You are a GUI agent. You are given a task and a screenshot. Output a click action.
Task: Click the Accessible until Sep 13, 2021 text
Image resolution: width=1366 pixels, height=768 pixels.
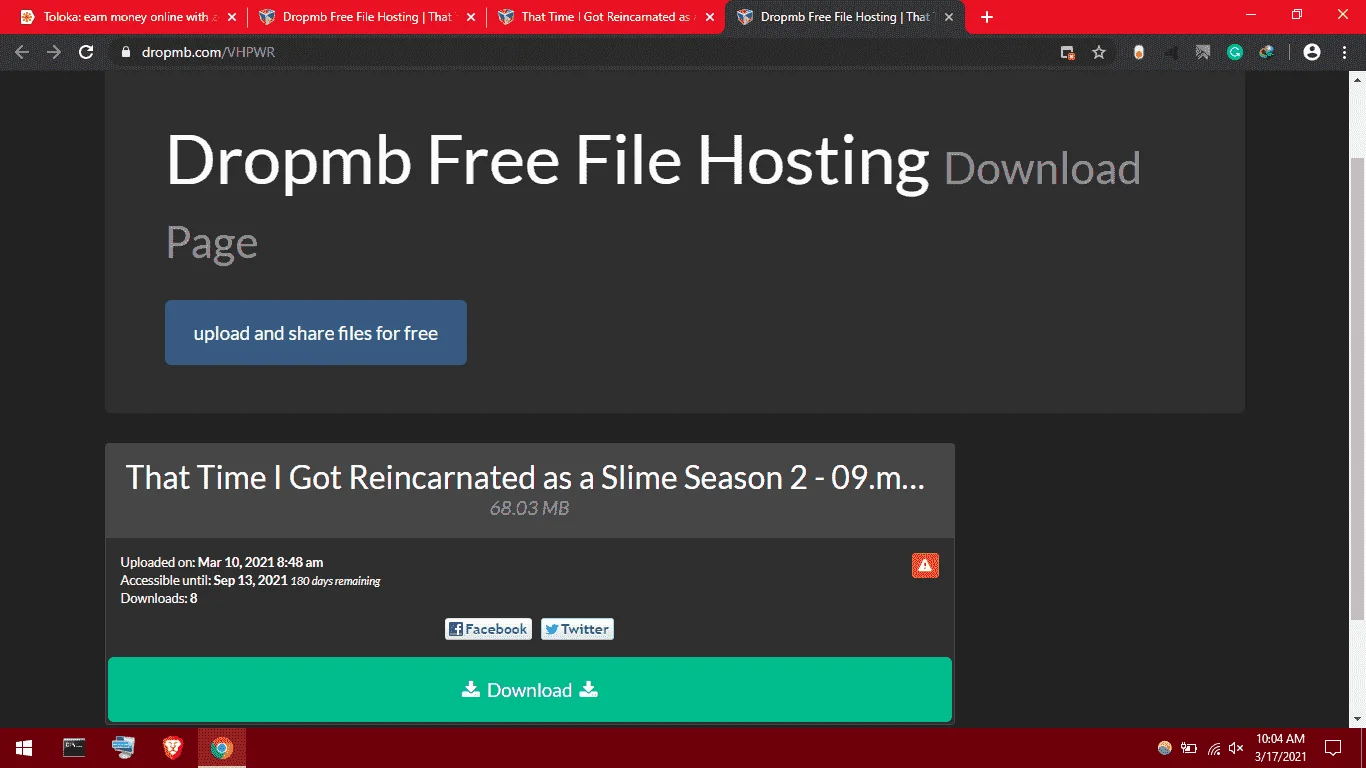point(204,580)
